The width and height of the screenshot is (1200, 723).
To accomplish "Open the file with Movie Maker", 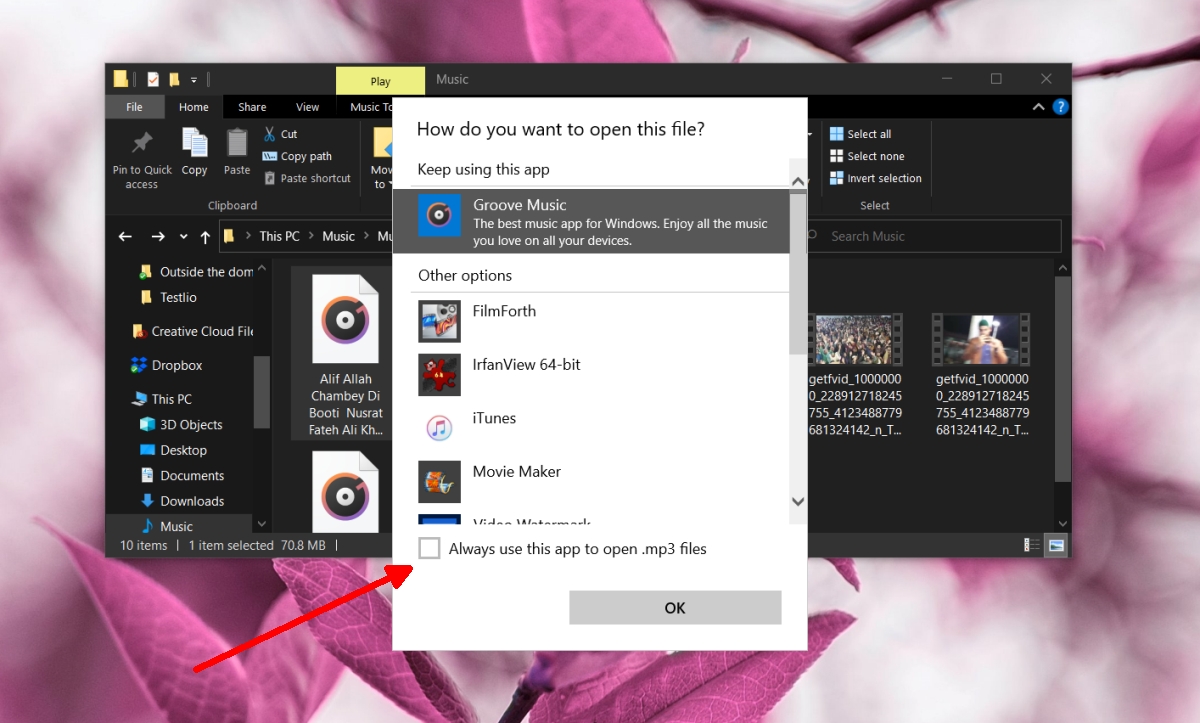I will (439, 481).
